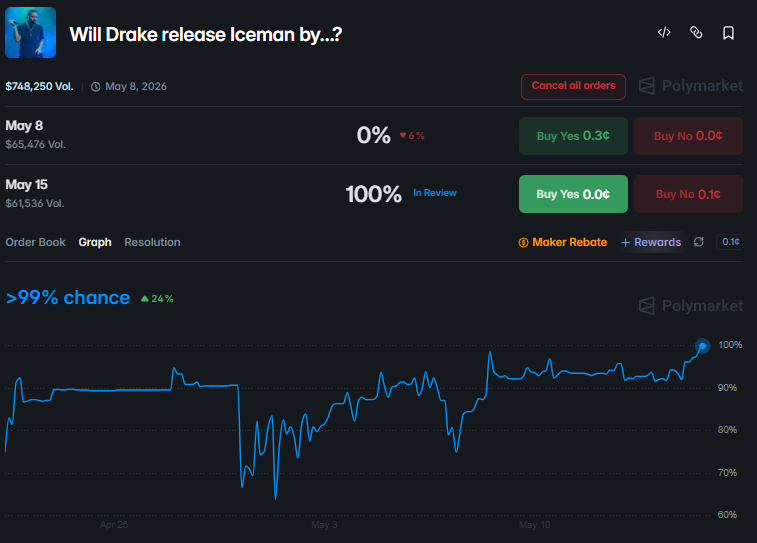757x543 pixels.
Task: Open the Resolution tab
Action: click(153, 242)
